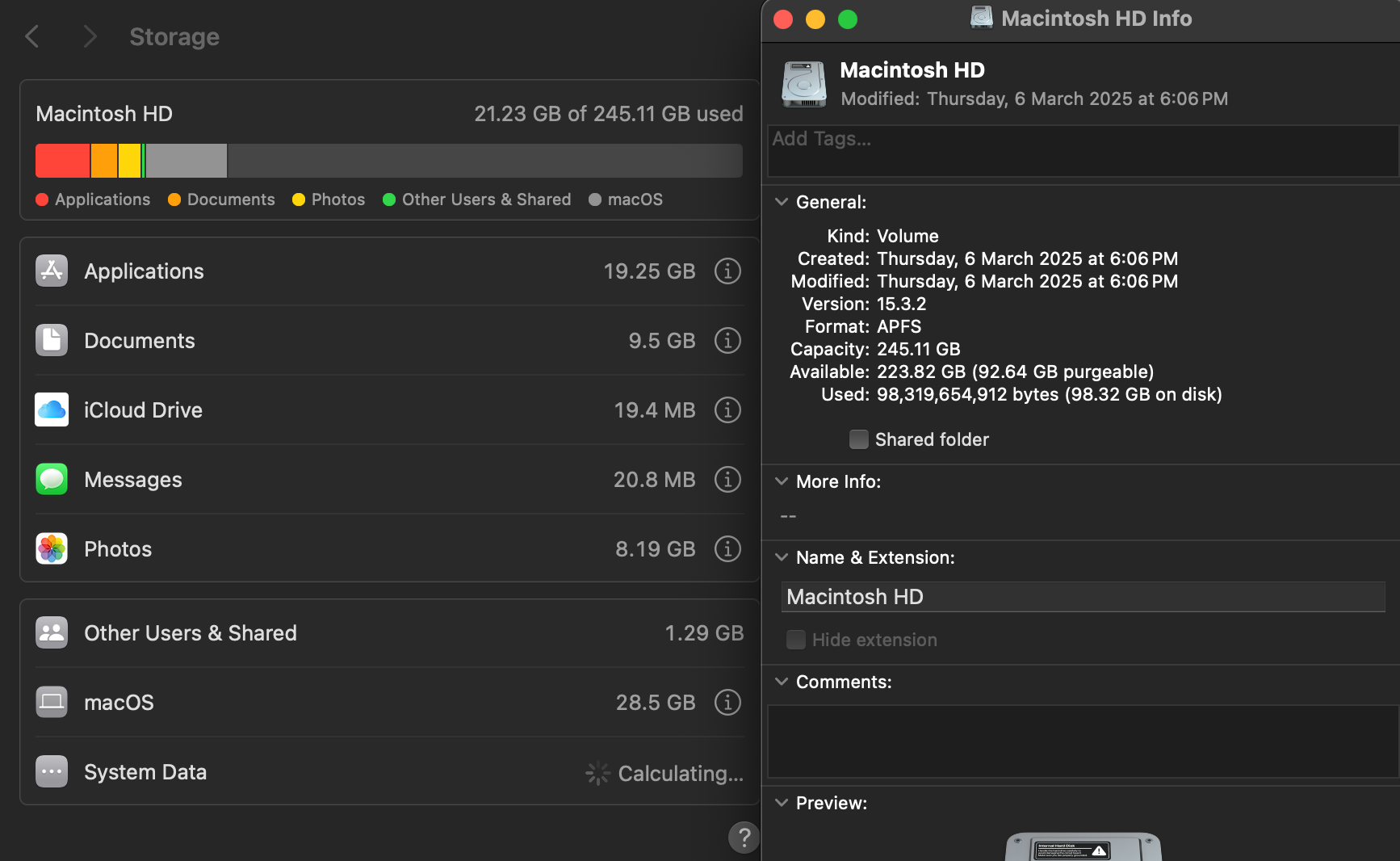Click the Photos legend label
This screenshot has width=1400, height=861.
(x=338, y=199)
